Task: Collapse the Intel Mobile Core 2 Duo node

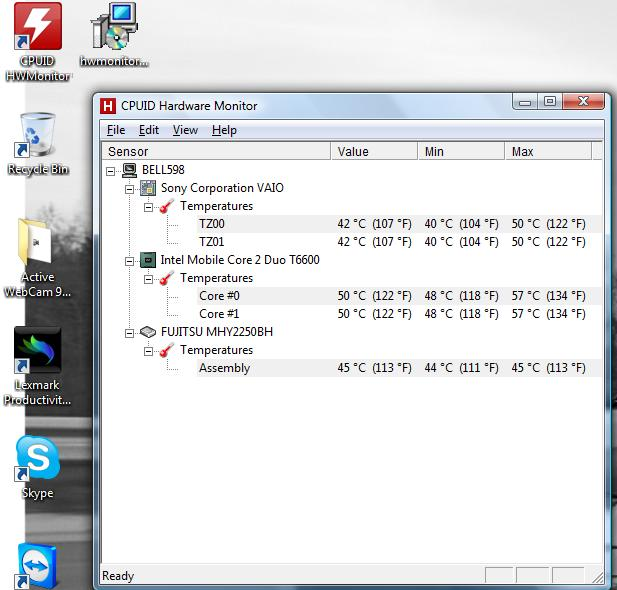Action: [129, 261]
